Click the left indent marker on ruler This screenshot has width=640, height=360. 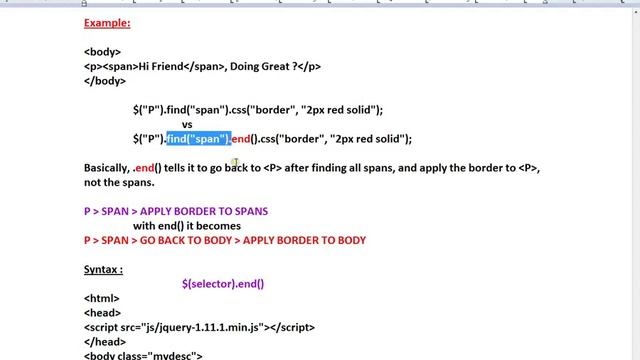[x=84, y=3]
